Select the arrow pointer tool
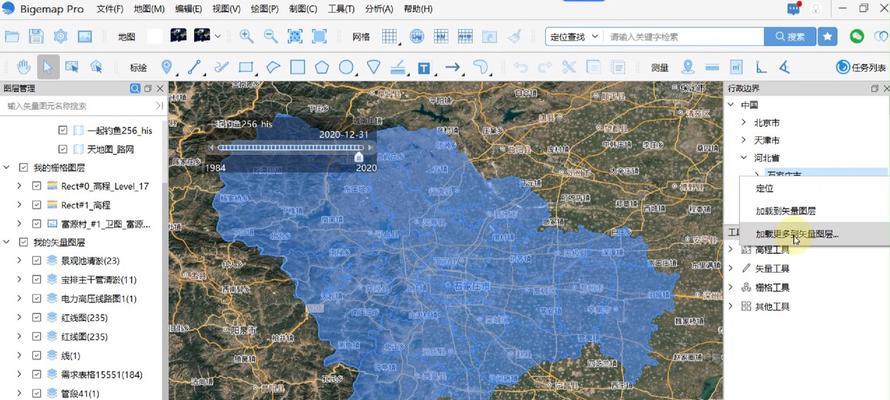The image size is (890, 400). click(x=48, y=67)
